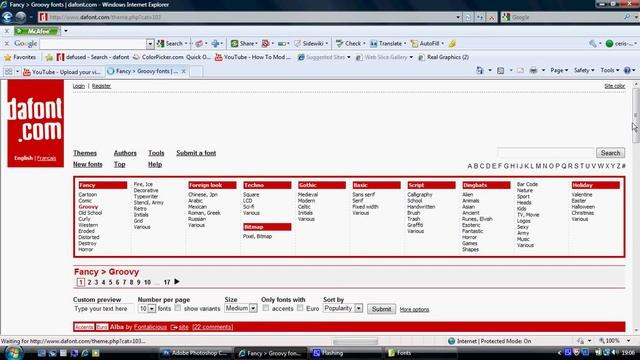Open Adobe Photoshop from the taskbar
The height and width of the screenshot is (360, 640).
pyautogui.click(x=195, y=353)
